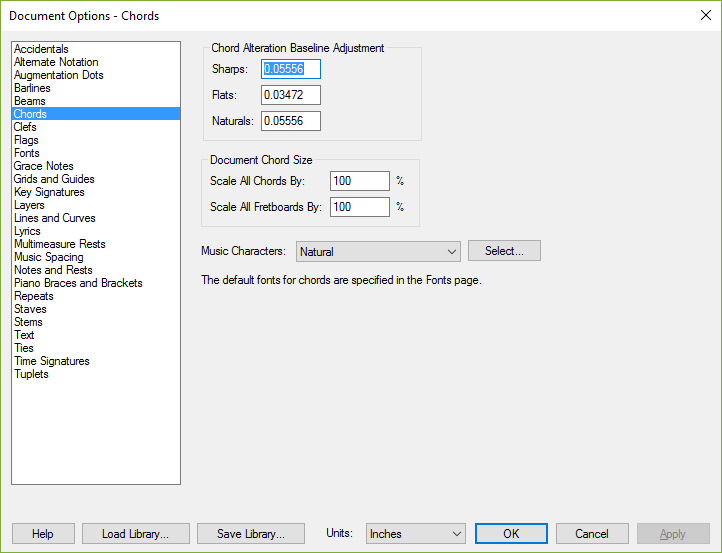This screenshot has height=553, width=722.
Task: Click the Sharps value field
Action: [291, 69]
